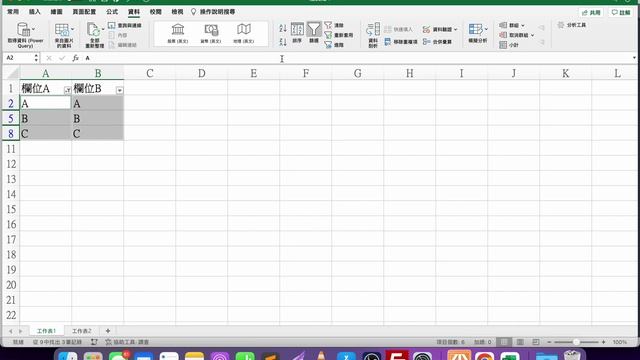The image size is (640, 360).
Task: Click Remove Duplicates
Action: tap(401, 42)
